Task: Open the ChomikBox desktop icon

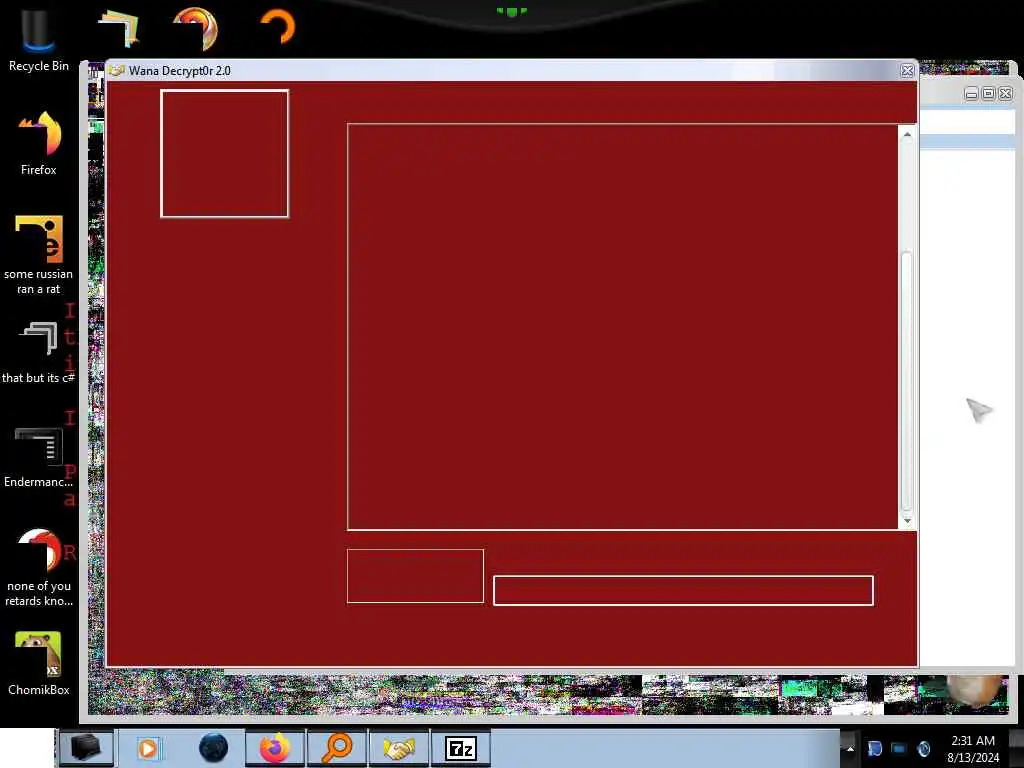Action: [x=39, y=663]
